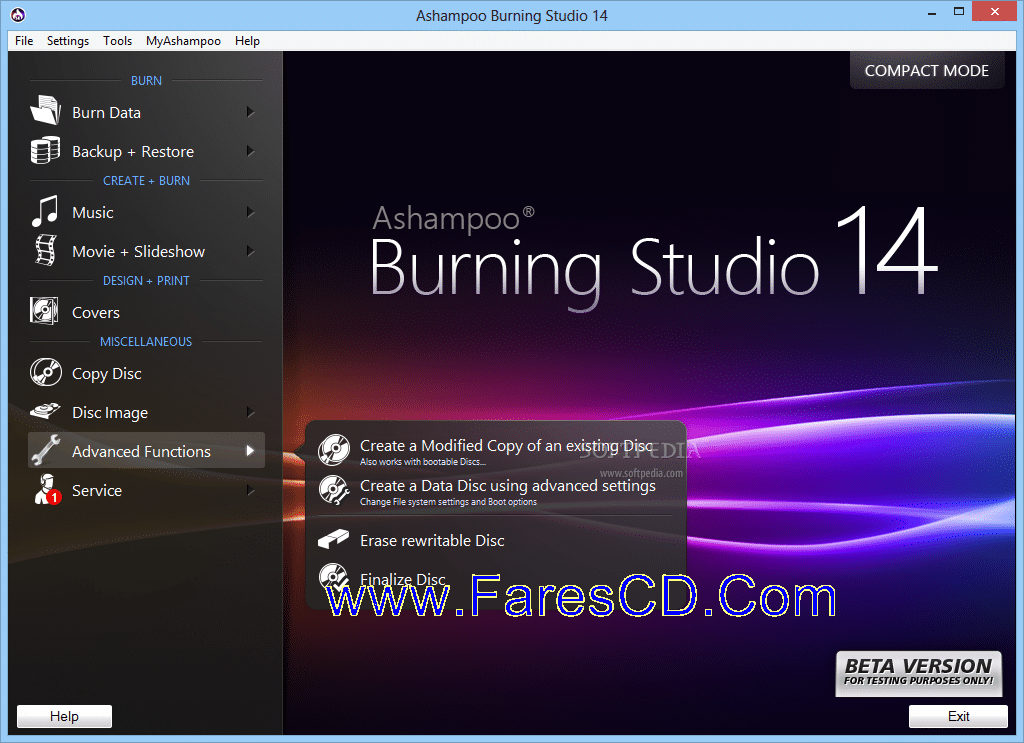Click the Copy Disc icon
Image resolution: width=1024 pixels, height=743 pixels.
[x=46, y=372]
